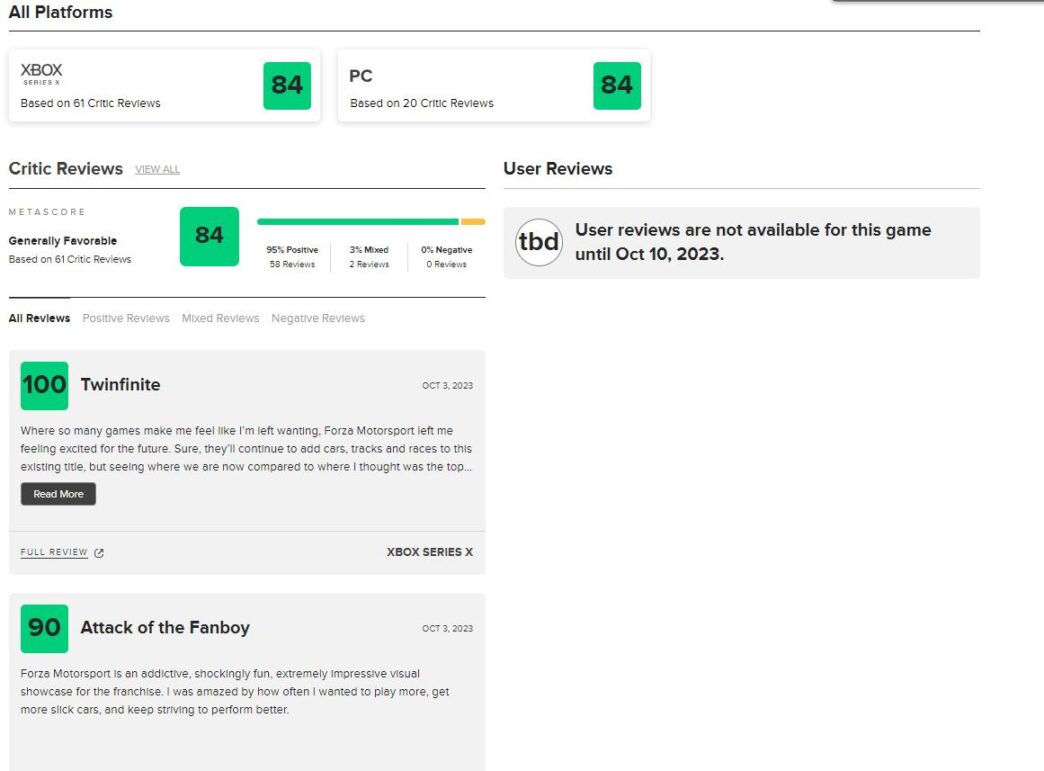Viewport: 1044px width, 771px height.
Task: Click the '58 Reviews' count text
Action: 292,264
